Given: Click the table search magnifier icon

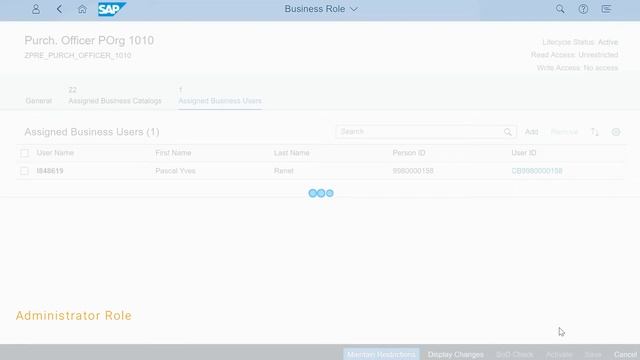Looking at the screenshot, I should [x=508, y=132].
